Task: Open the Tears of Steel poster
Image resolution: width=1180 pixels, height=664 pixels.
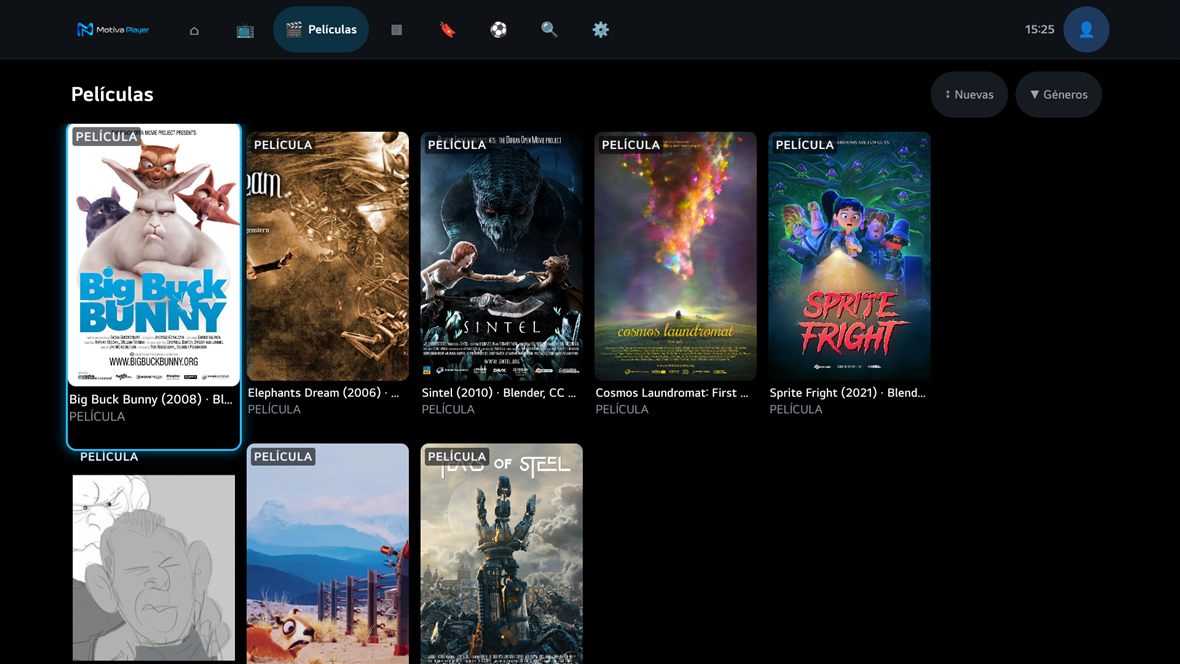Action: tap(502, 553)
